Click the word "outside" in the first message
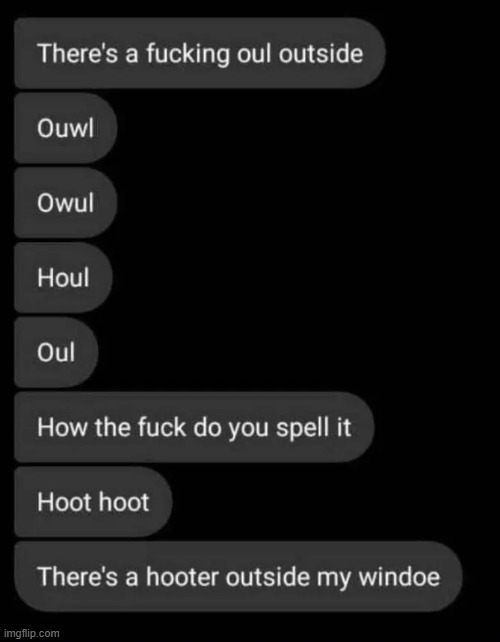Screen dimensions: 500x642 pyautogui.click(x=321, y=53)
